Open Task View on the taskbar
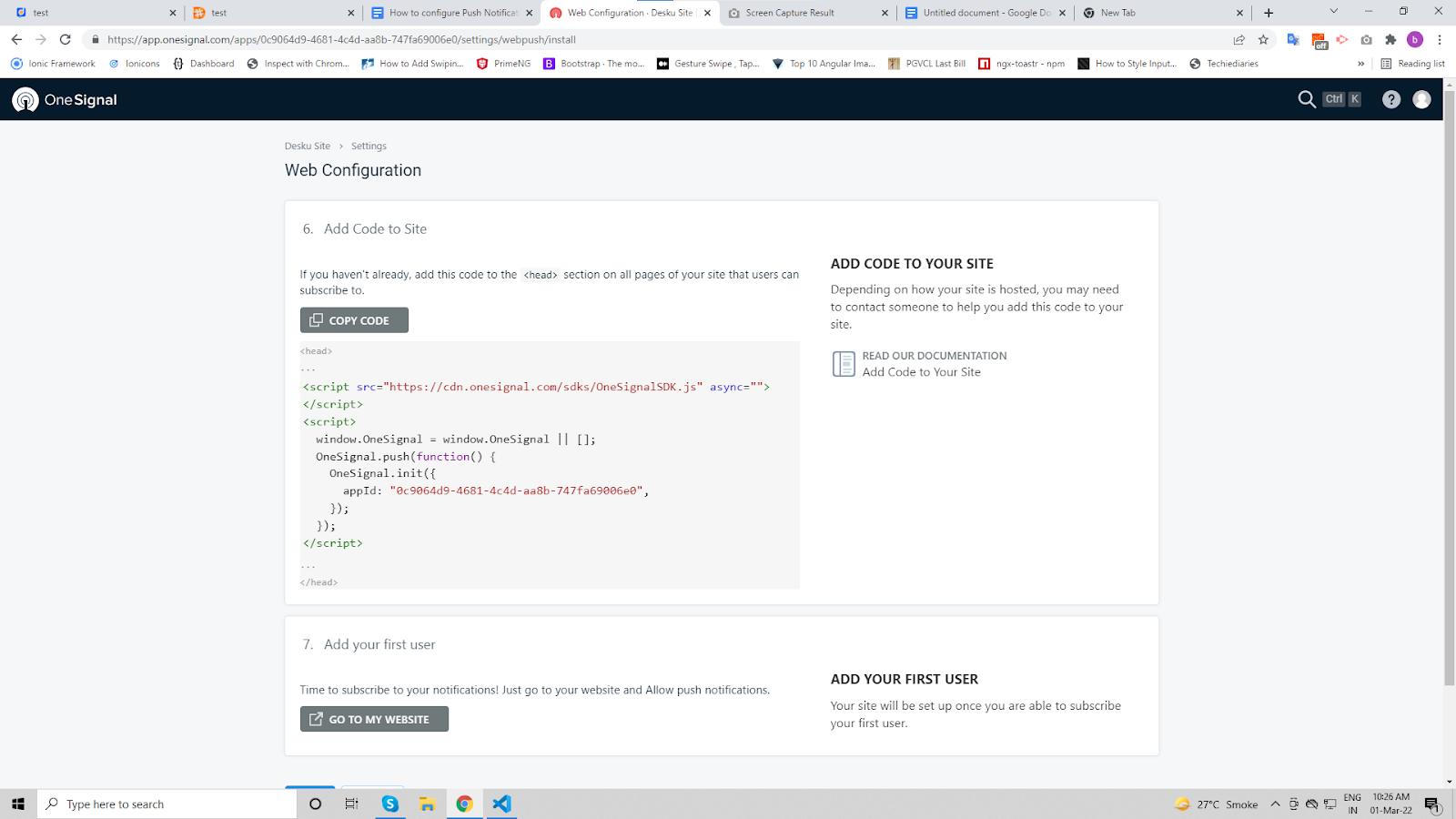 [x=352, y=804]
